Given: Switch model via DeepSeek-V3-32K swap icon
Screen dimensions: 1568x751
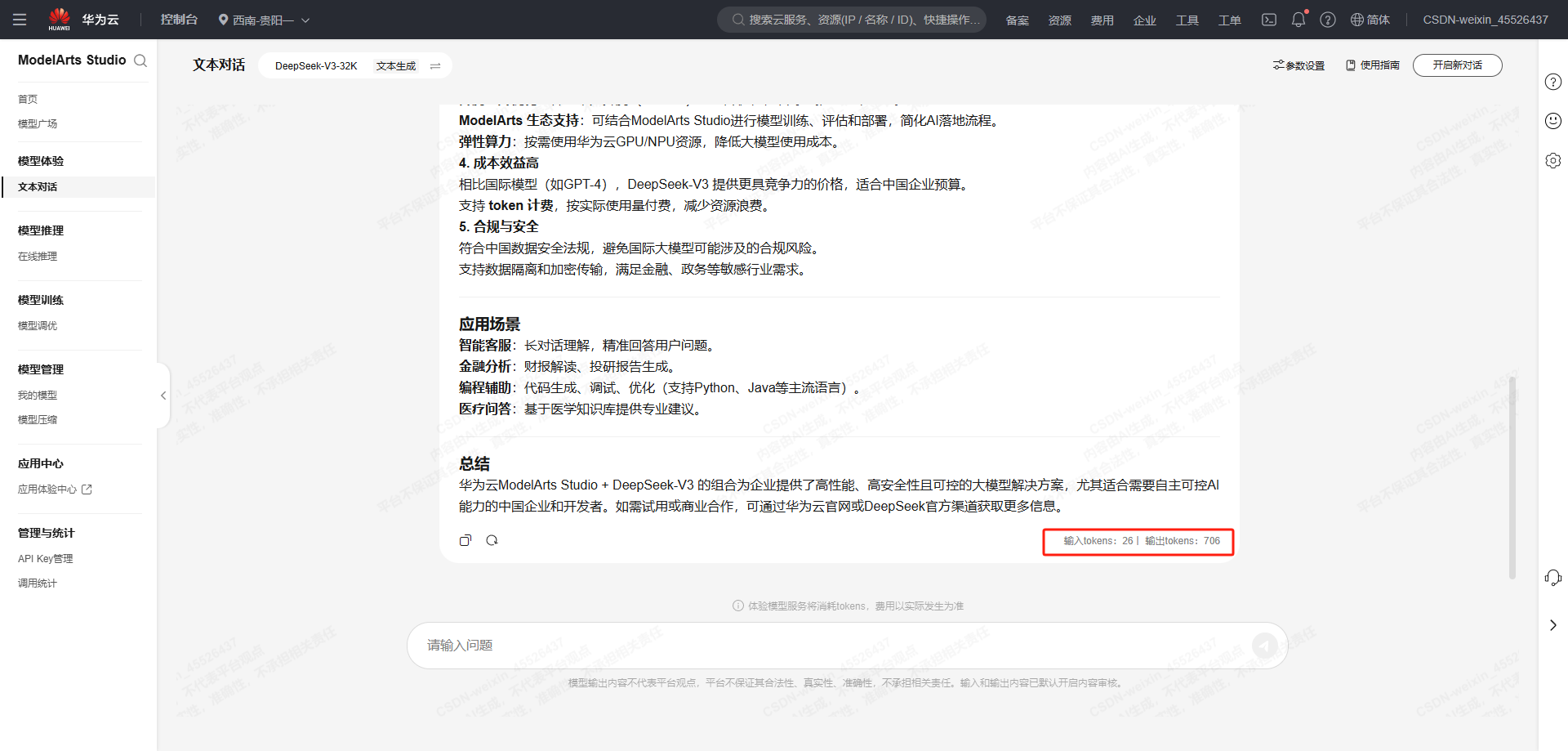Looking at the screenshot, I should coord(435,66).
